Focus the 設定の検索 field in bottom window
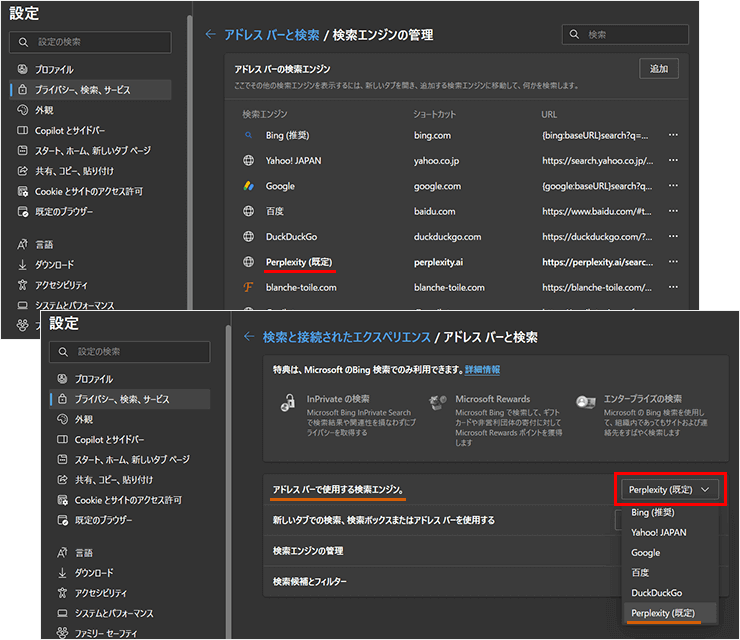 pyautogui.click(x=130, y=352)
